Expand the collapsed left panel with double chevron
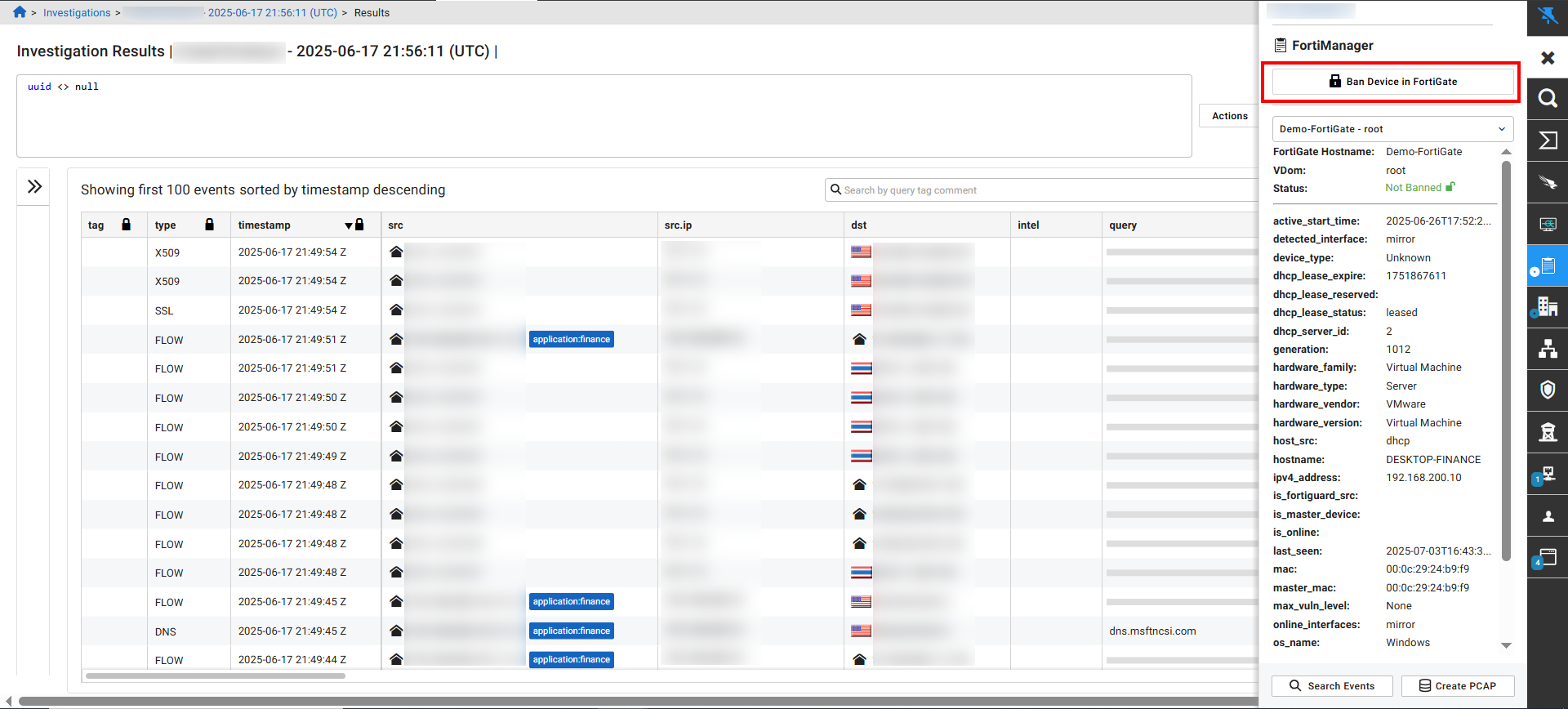This screenshot has height=709, width=1568. (34, 187)
